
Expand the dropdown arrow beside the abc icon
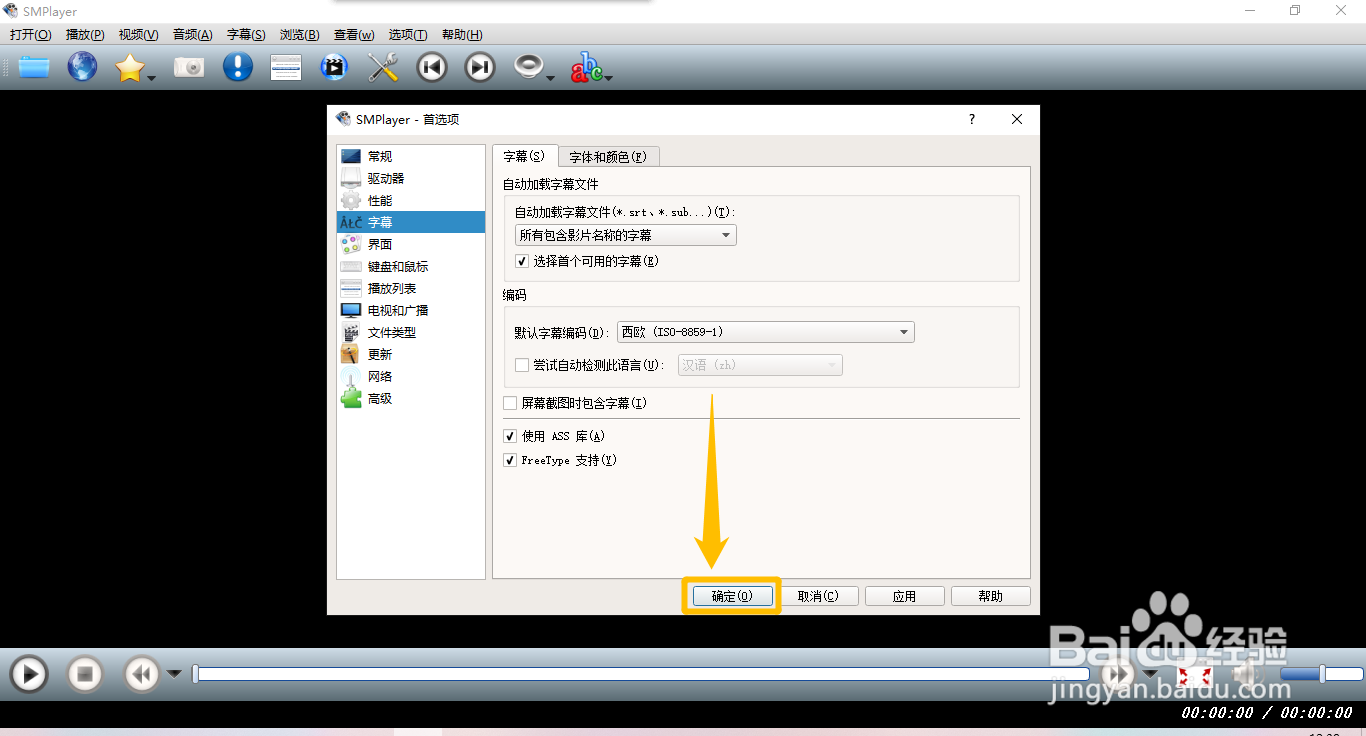pos(608,77)
